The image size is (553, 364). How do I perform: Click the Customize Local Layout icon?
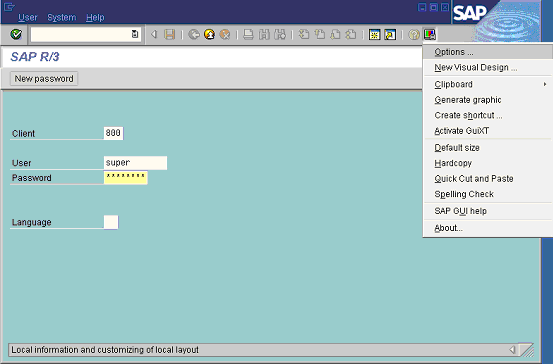pyautogui.click(x=430, y=34)
